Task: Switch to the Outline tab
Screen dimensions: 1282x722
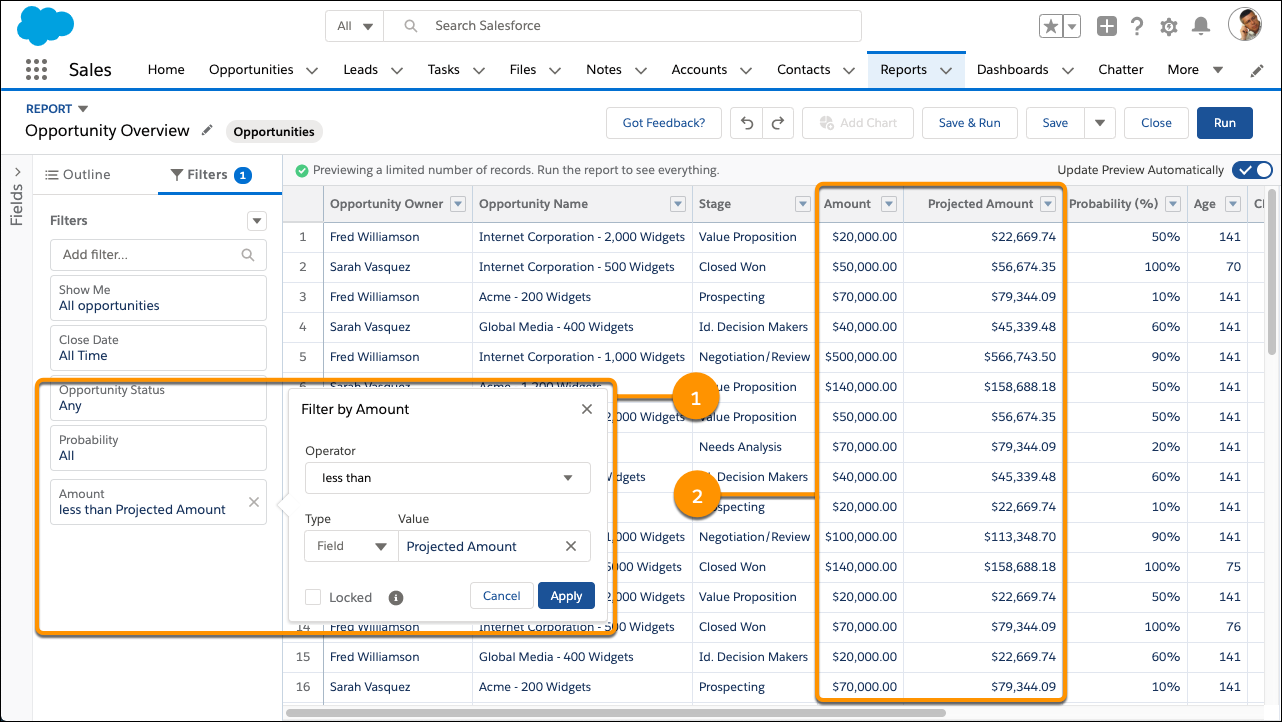Action: coord(78,175)
